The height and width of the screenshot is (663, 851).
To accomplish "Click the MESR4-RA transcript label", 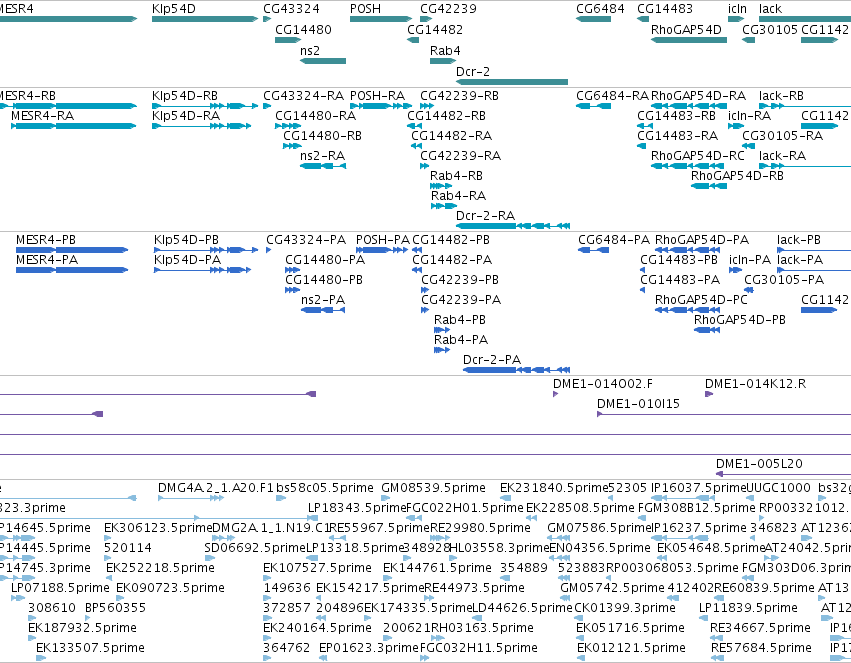I will tap(42, 116).
